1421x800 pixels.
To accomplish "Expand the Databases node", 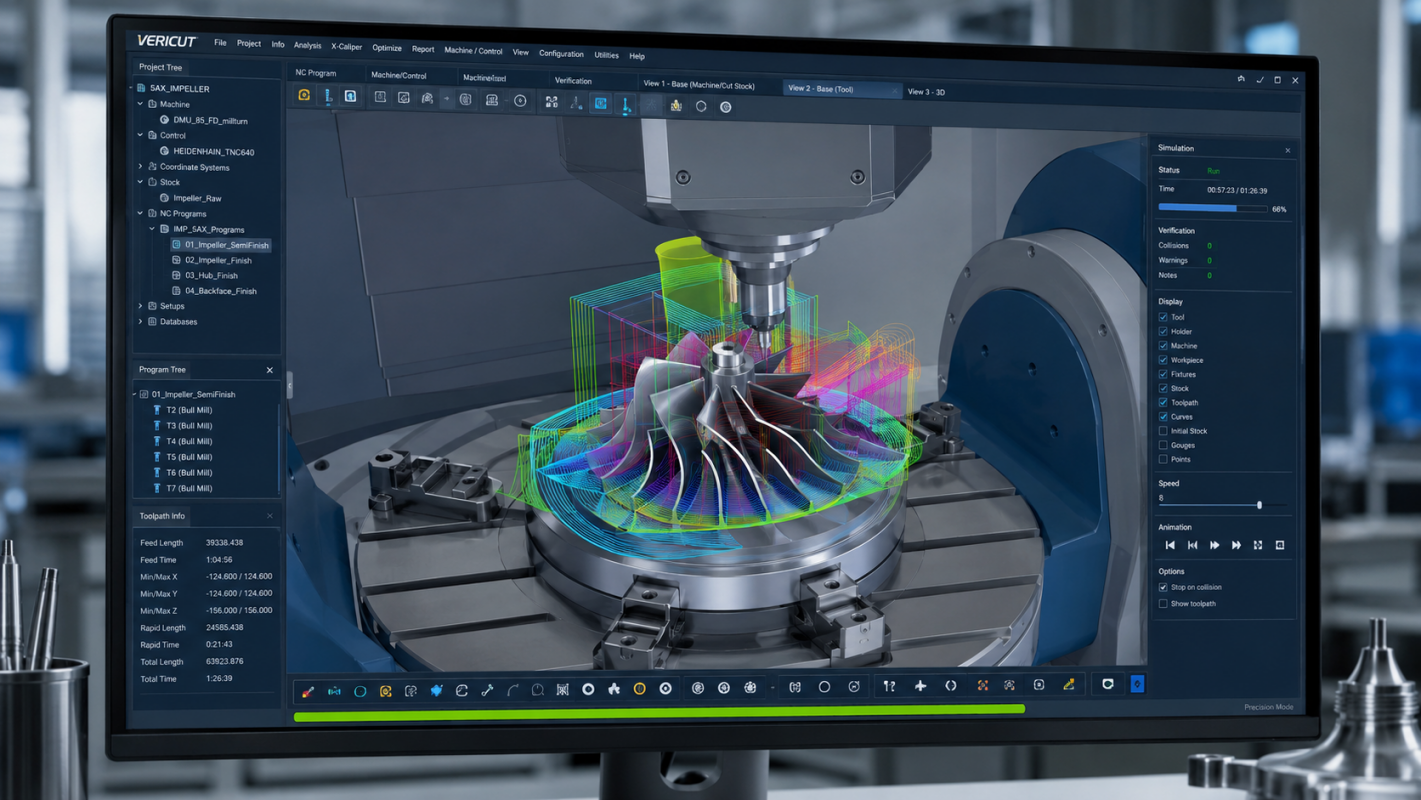I will tap(141, 322).
